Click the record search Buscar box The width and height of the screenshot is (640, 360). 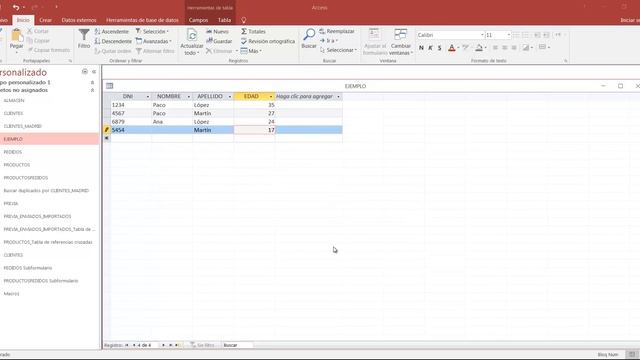pyautogui.click(x=237, y=345)
